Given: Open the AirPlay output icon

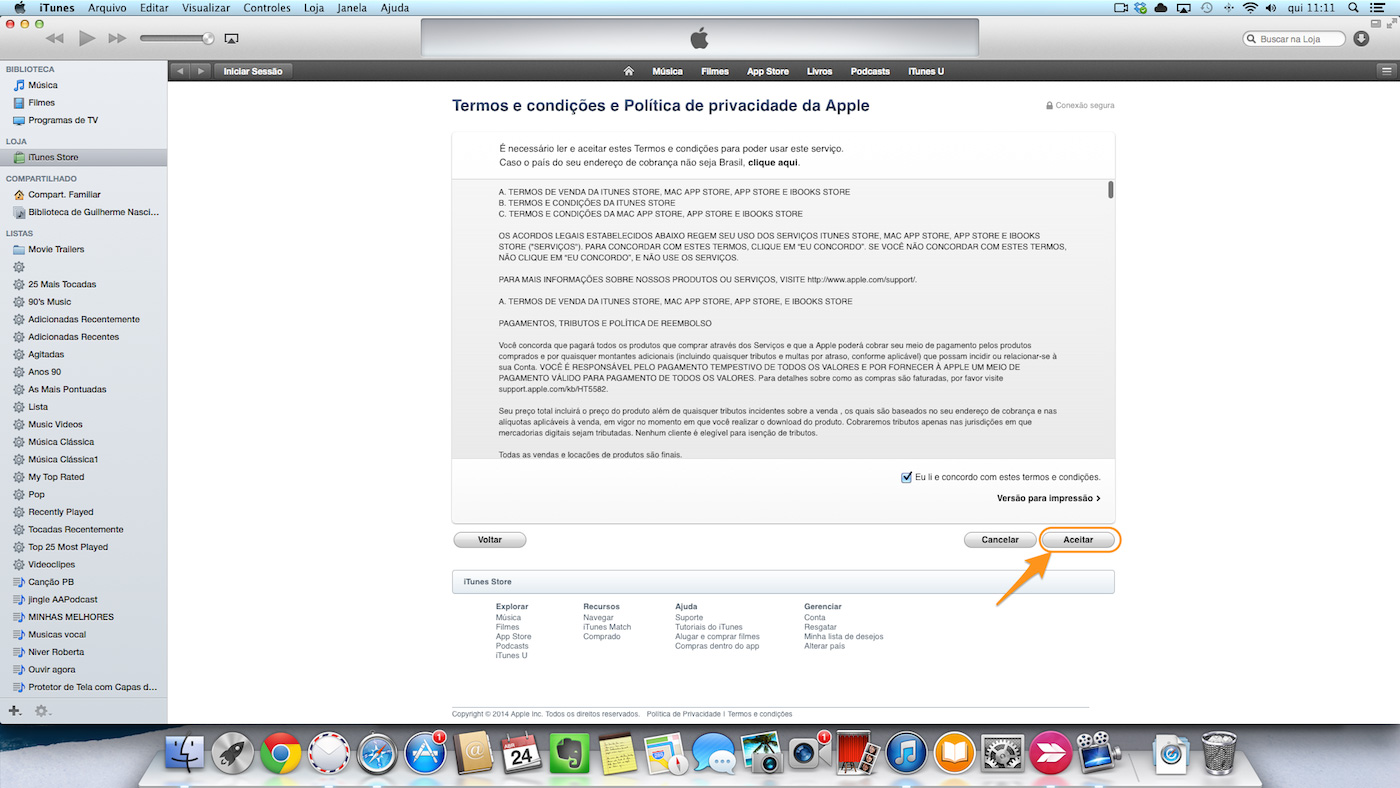Looking at the screenshot, I should click(232, 38).
